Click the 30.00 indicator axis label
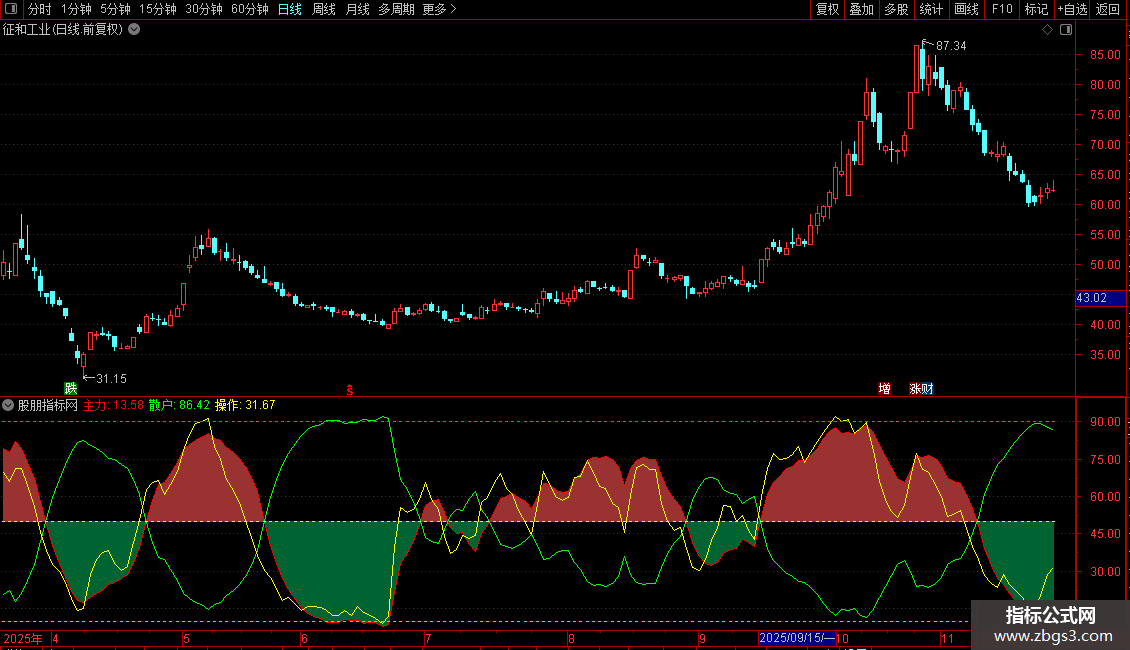This screenshot has height=650, width=1130. (x=1105, y=571)
